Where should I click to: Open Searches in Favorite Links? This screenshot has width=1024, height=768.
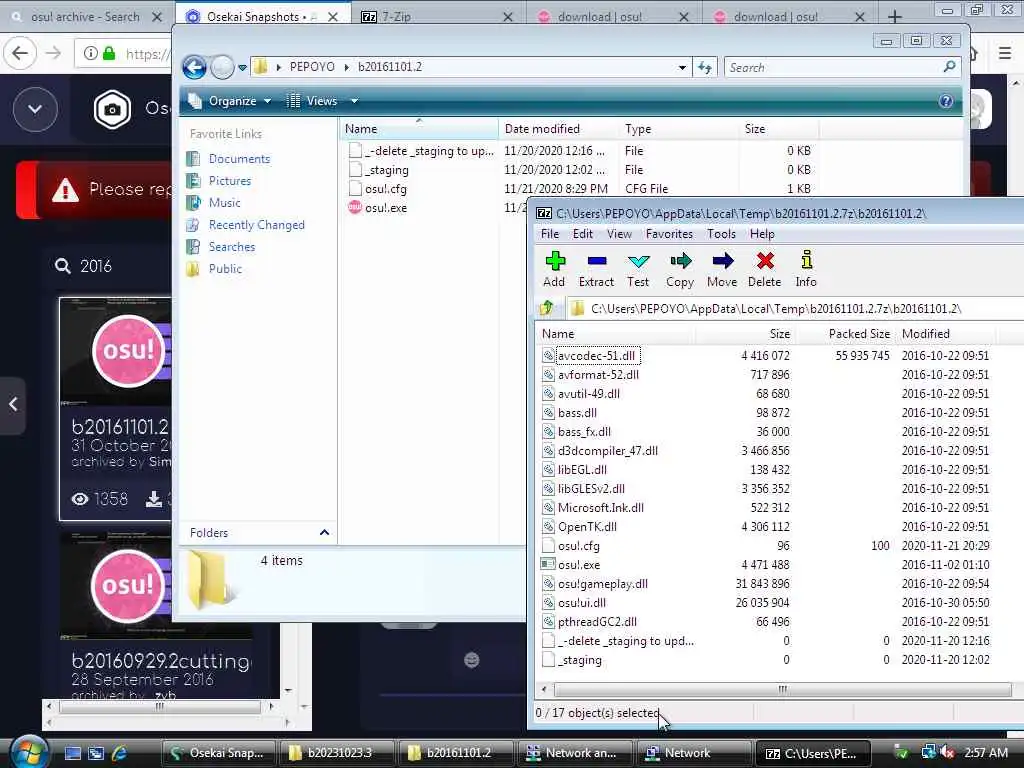pyautogui.click(x=232, y=247)
